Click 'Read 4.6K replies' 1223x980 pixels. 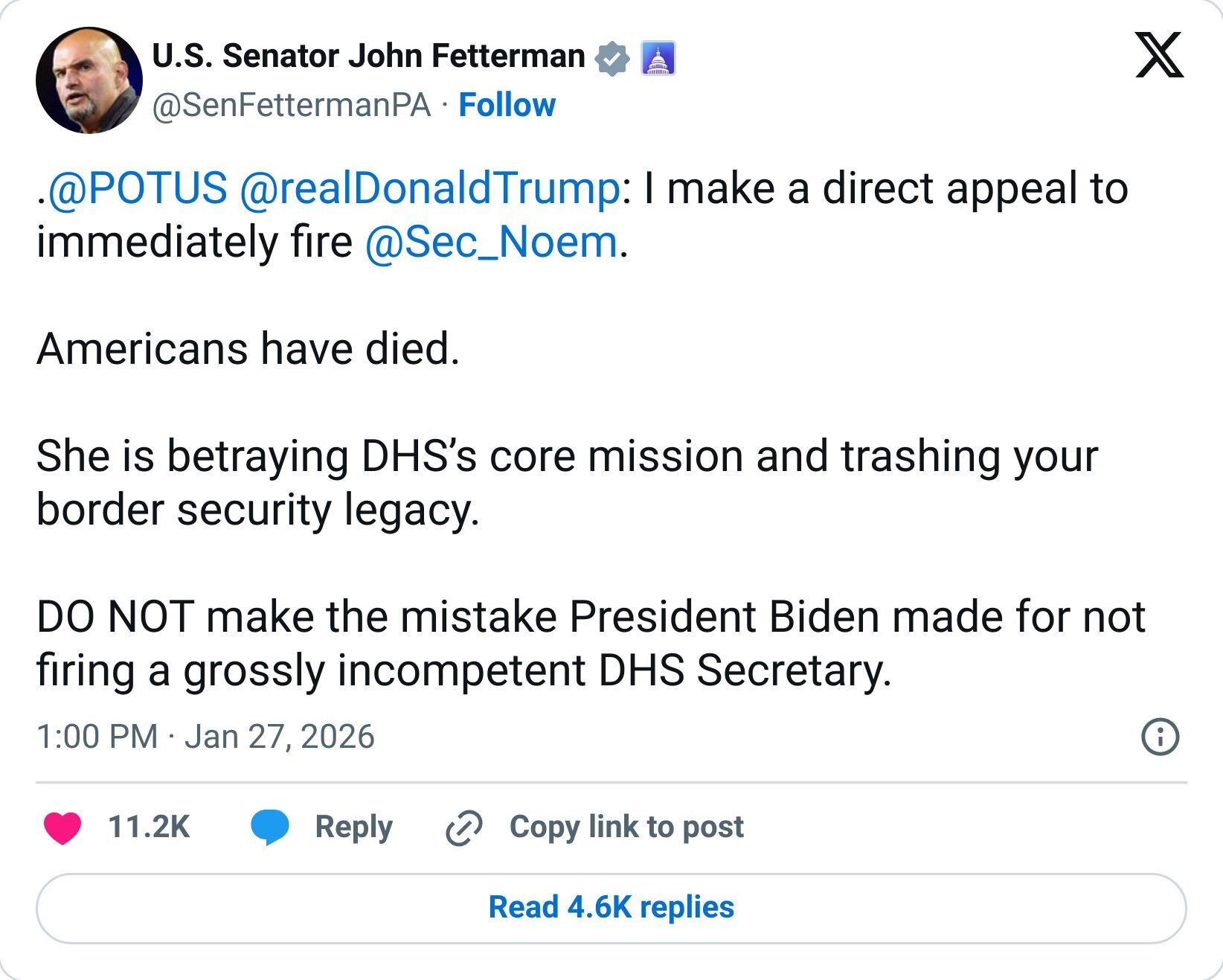pyautogui.click(x=610, y=906)
